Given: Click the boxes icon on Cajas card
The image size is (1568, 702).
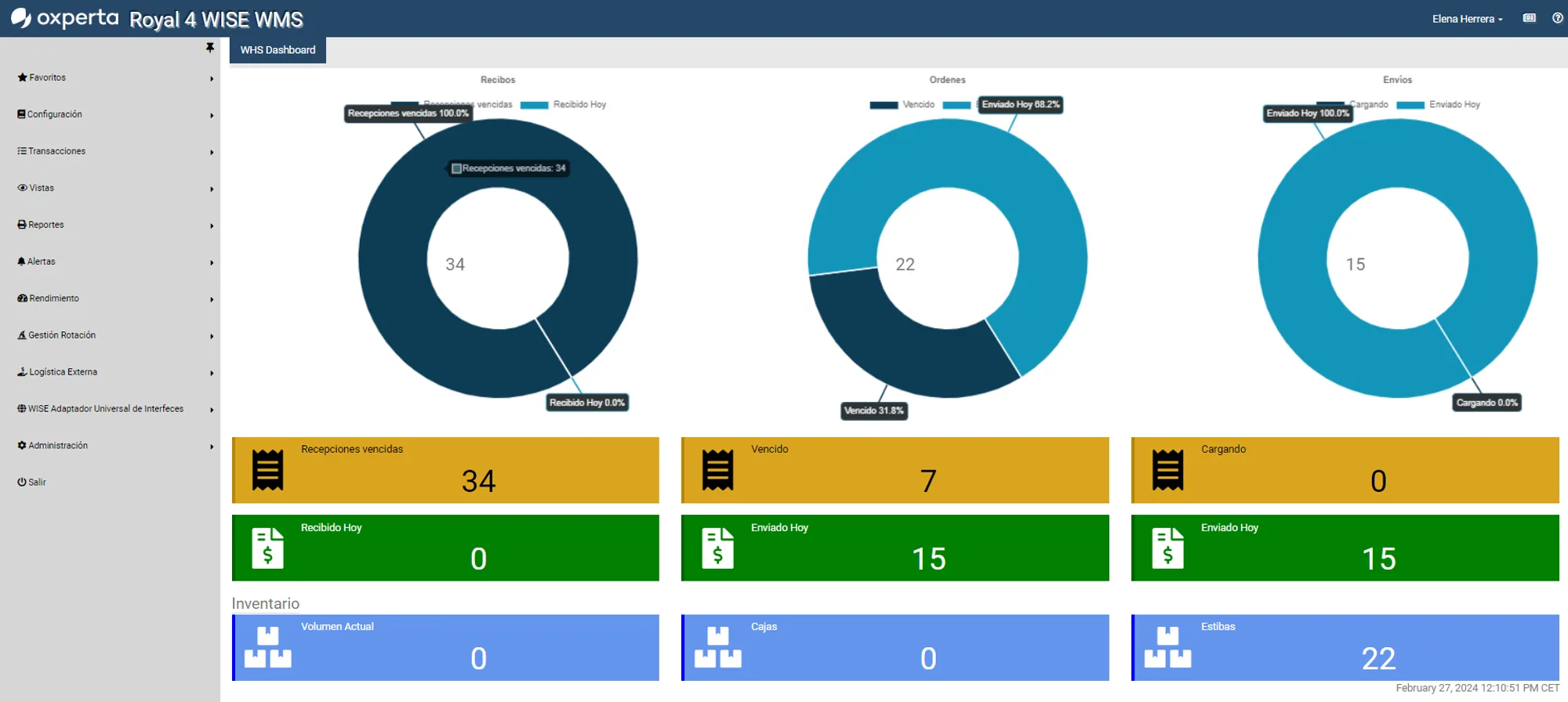Looking at the screenshot, I should coord(717,647).
